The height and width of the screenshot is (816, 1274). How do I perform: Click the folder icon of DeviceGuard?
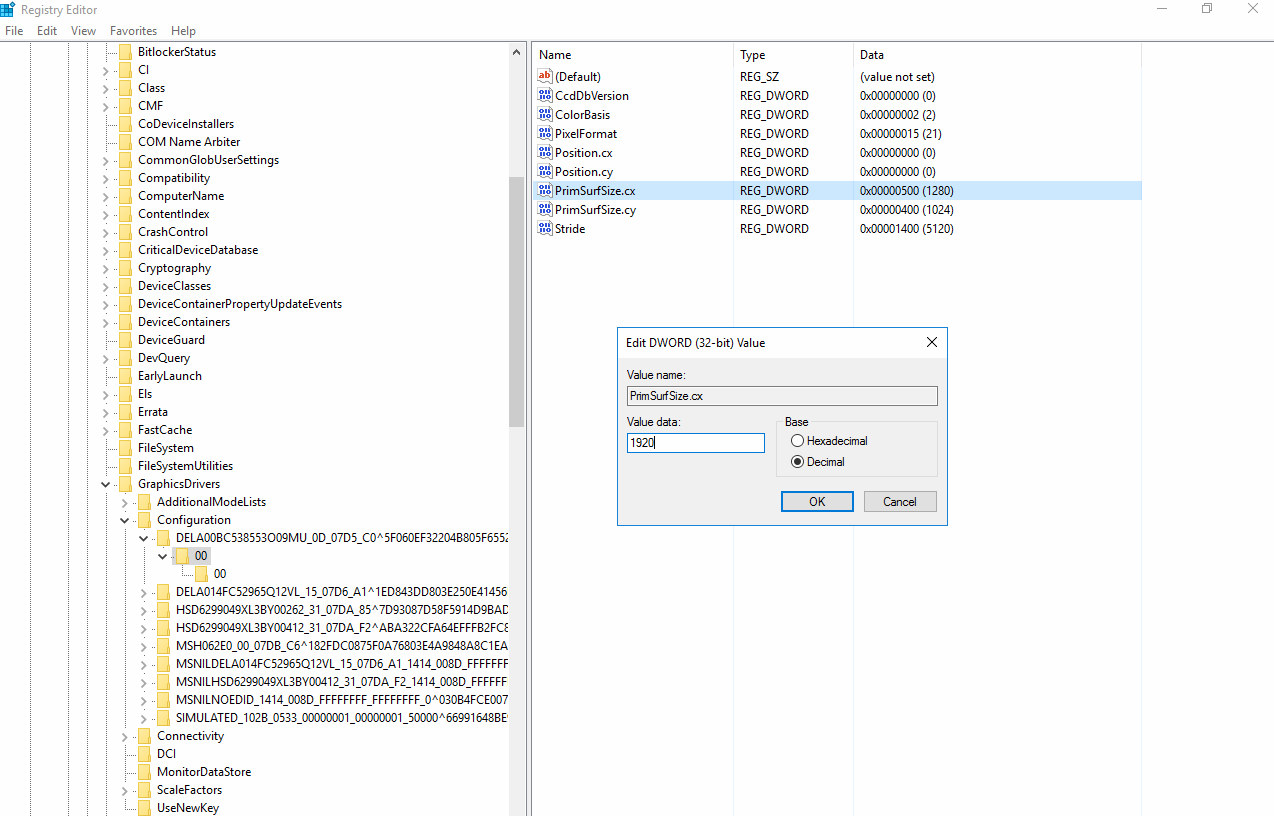click(x=125, y=340)
